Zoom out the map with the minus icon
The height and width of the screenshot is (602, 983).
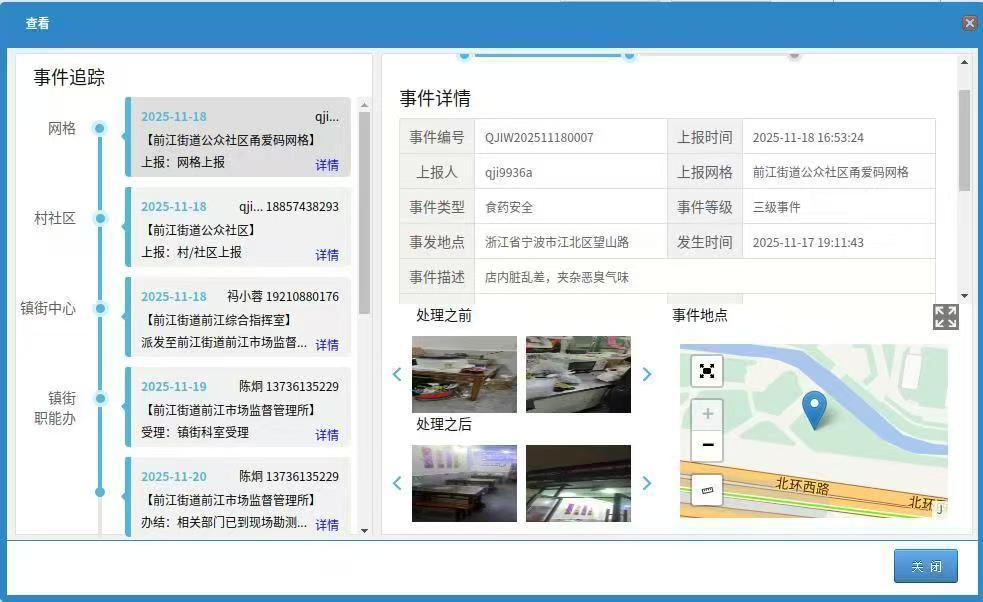[x=707, y=445]
